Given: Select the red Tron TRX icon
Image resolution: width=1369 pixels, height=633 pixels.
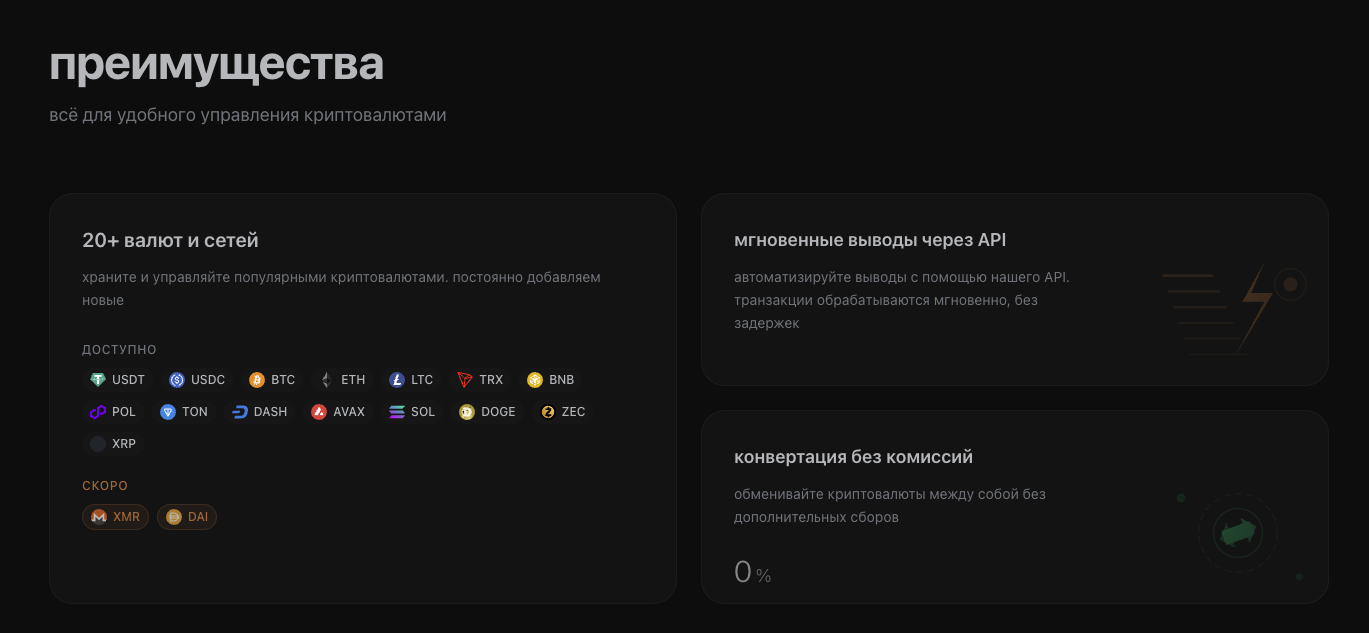Looking at the screenshot, I should (x=465, y=380).
